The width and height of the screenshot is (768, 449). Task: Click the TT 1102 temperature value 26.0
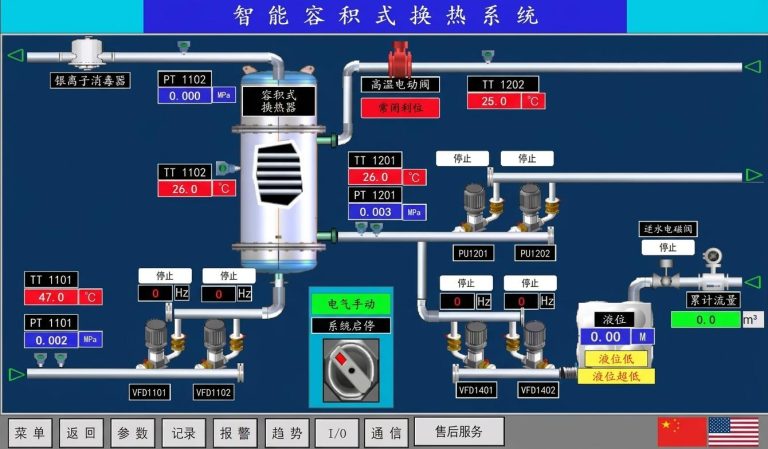click(185, 189)
